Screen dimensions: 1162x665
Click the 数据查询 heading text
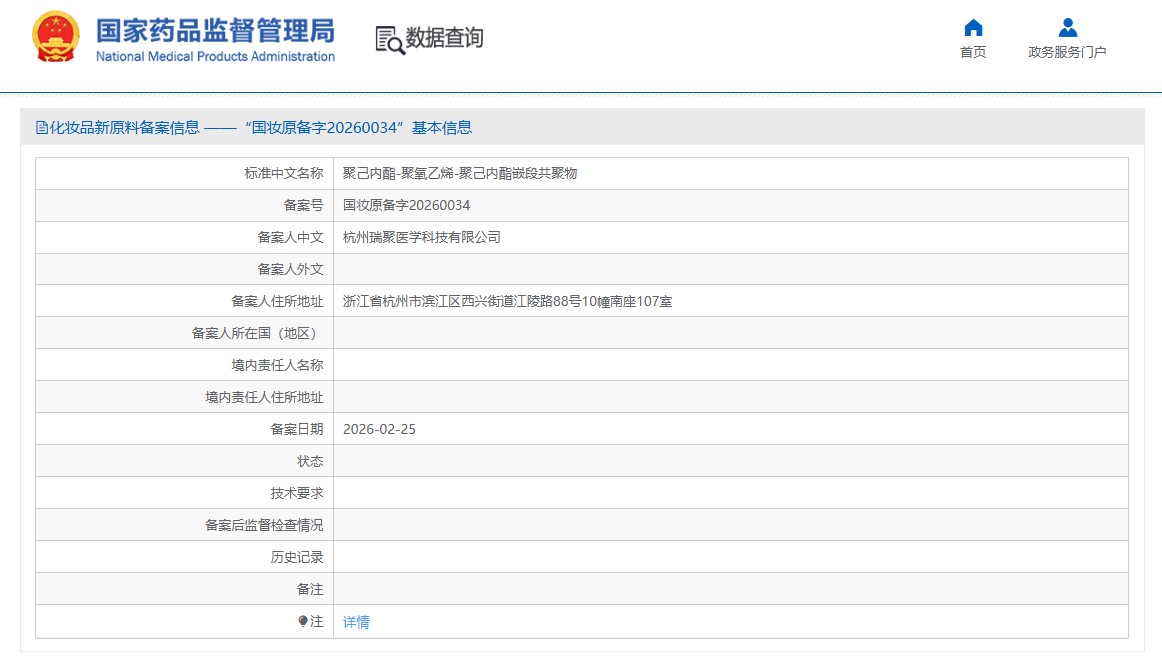tap(444, 38)
